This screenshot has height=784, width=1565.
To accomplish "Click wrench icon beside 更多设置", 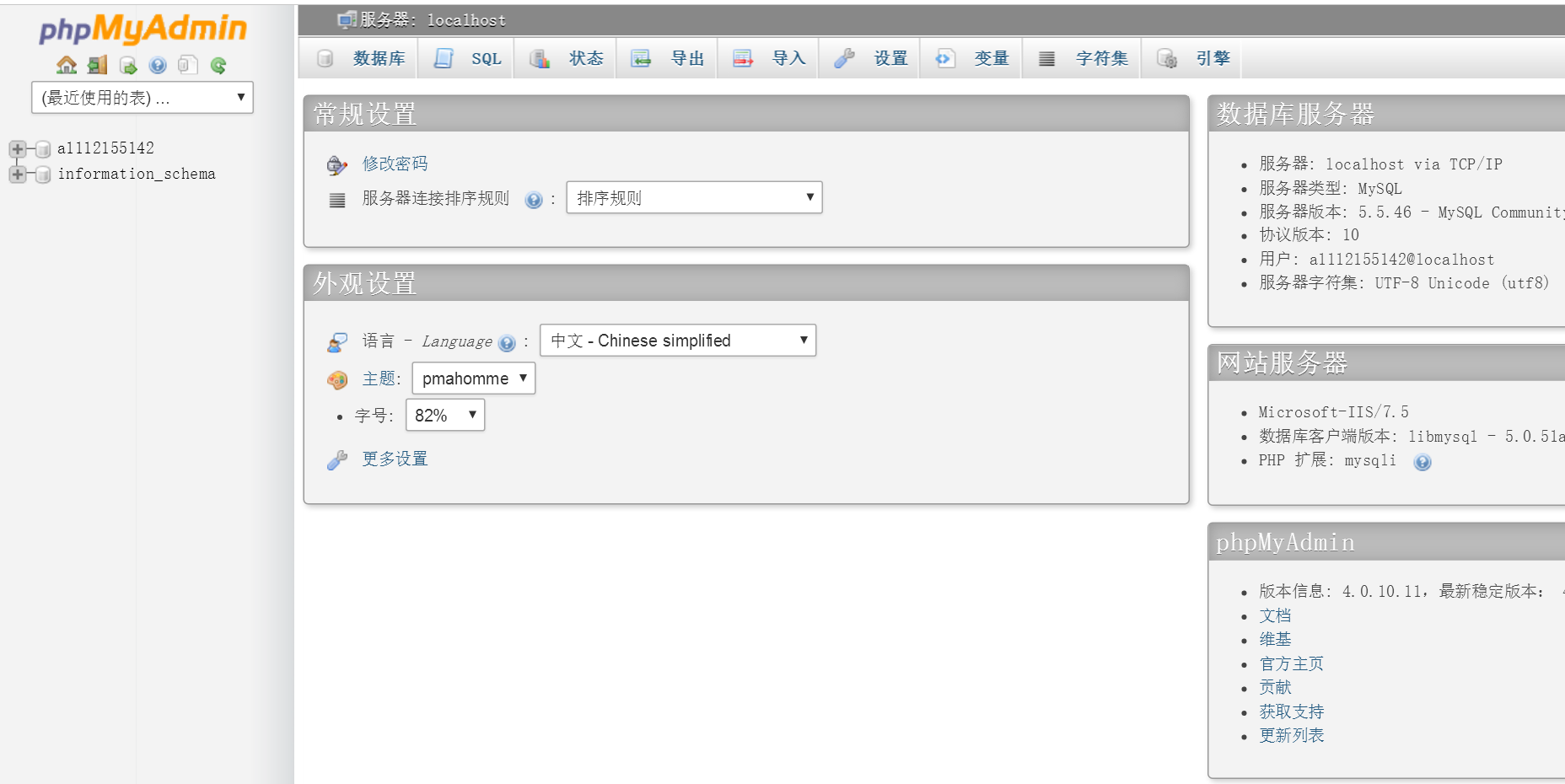I will 337,459.
